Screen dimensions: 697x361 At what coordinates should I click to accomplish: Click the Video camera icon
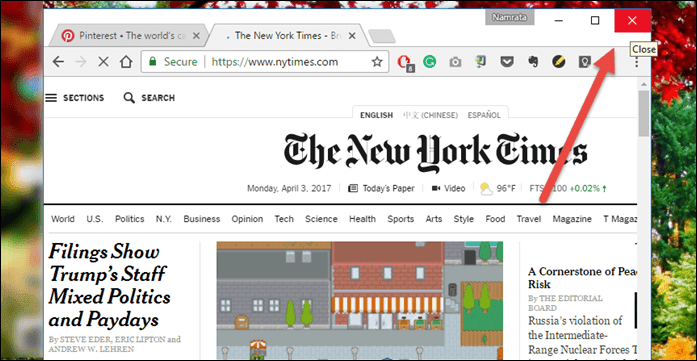(436, 189)
